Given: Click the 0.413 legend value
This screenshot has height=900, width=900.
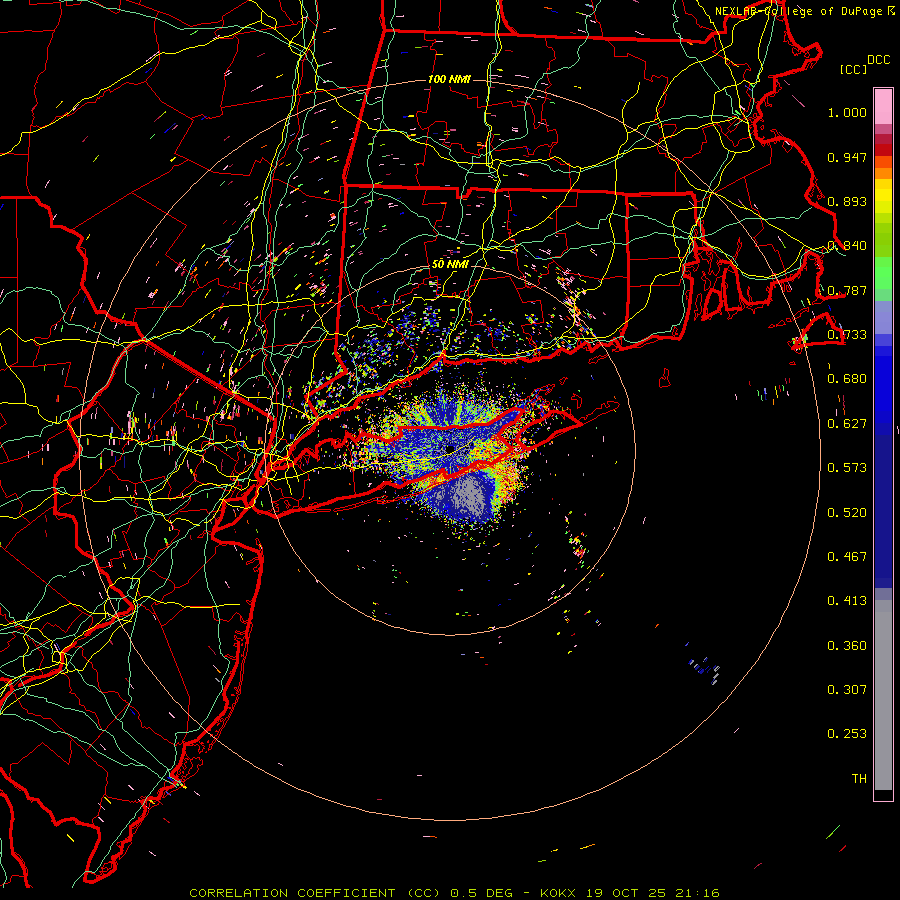Looking at the screenshot, I should [x=847, y=601].
